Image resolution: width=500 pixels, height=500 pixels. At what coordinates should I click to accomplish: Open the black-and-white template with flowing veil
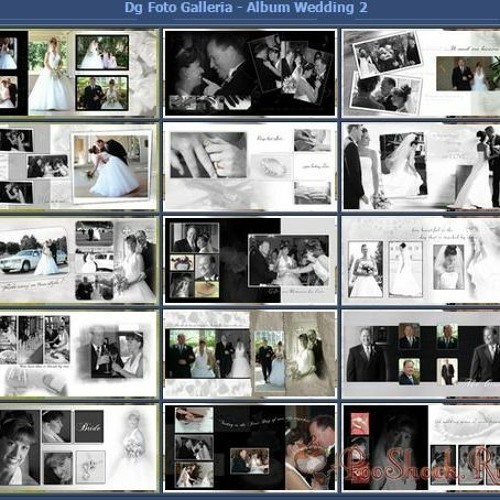point(421,167)
